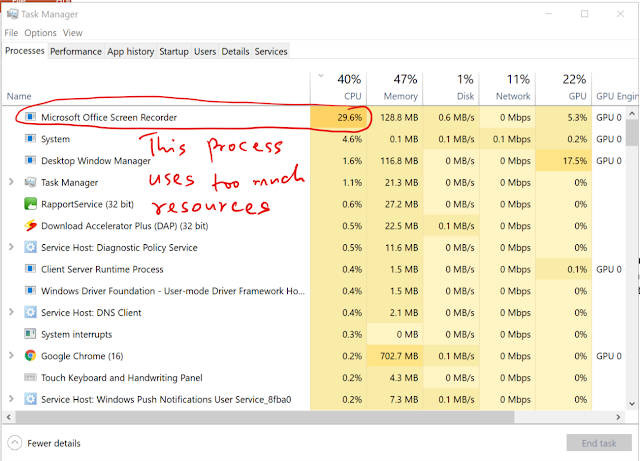Collapse to Fewer details
The height and width of the screenshot is (461, 640).
click(44, 443)
